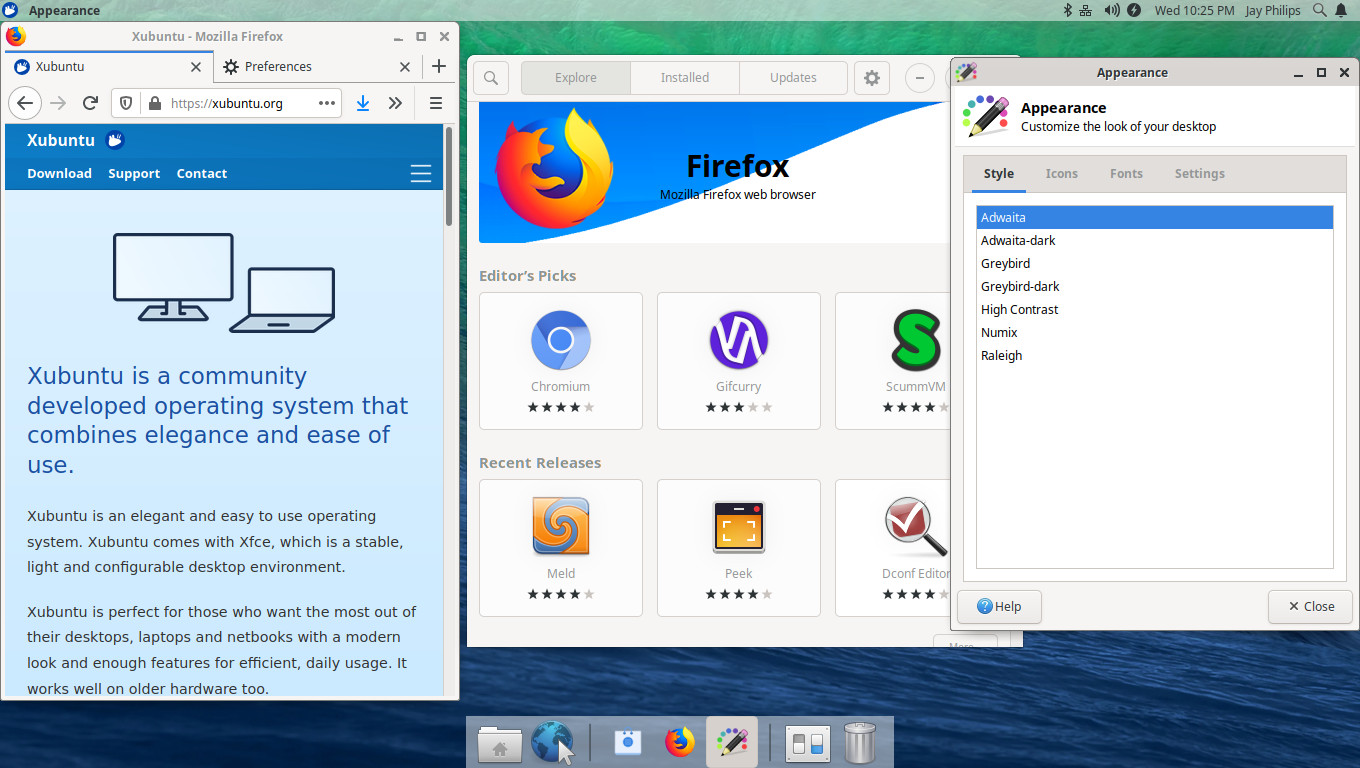This screenshot has width=1360, height=768.
Task: Open the home folder from dock
Action: pyautogui.click(x=499, y=743)
